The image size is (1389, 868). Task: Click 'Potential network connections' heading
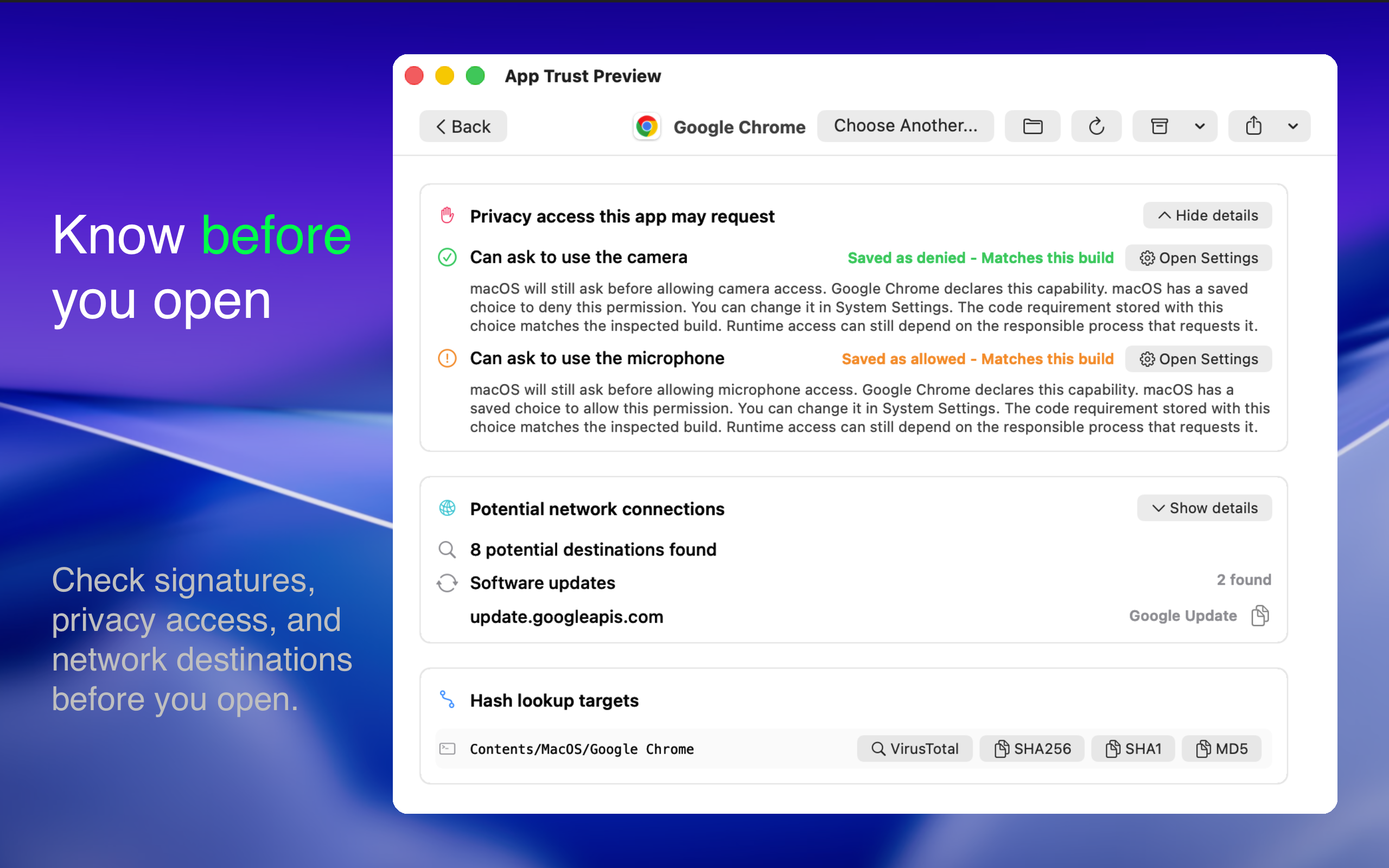tap(597, 509)
